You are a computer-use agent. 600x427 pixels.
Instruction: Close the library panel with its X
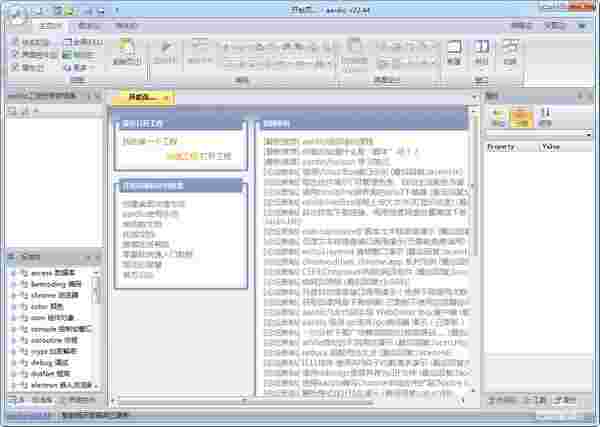[x=97, y=258]
